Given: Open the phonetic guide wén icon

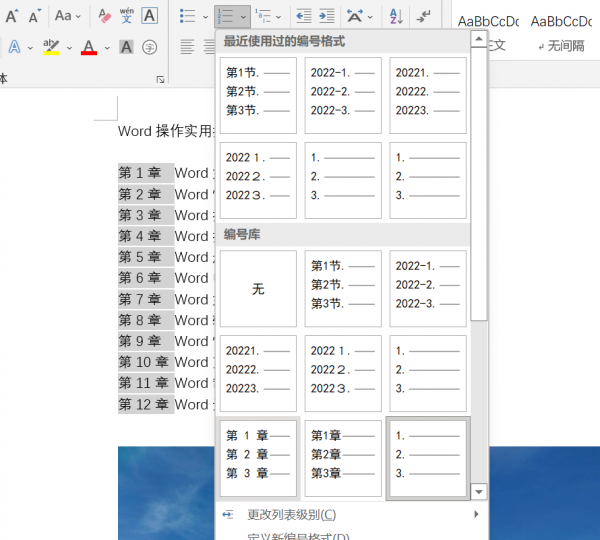Looking at the screenshot, I should 127,16.
